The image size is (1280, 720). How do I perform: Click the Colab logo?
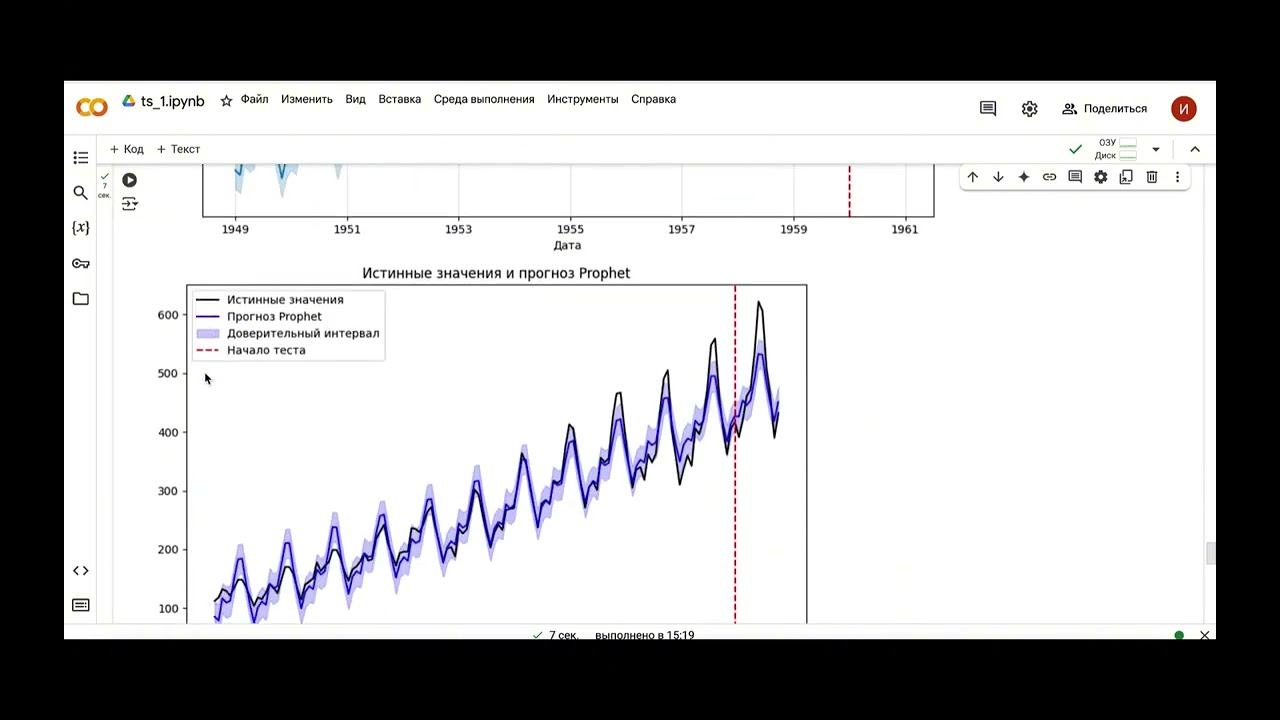(92, 108)
